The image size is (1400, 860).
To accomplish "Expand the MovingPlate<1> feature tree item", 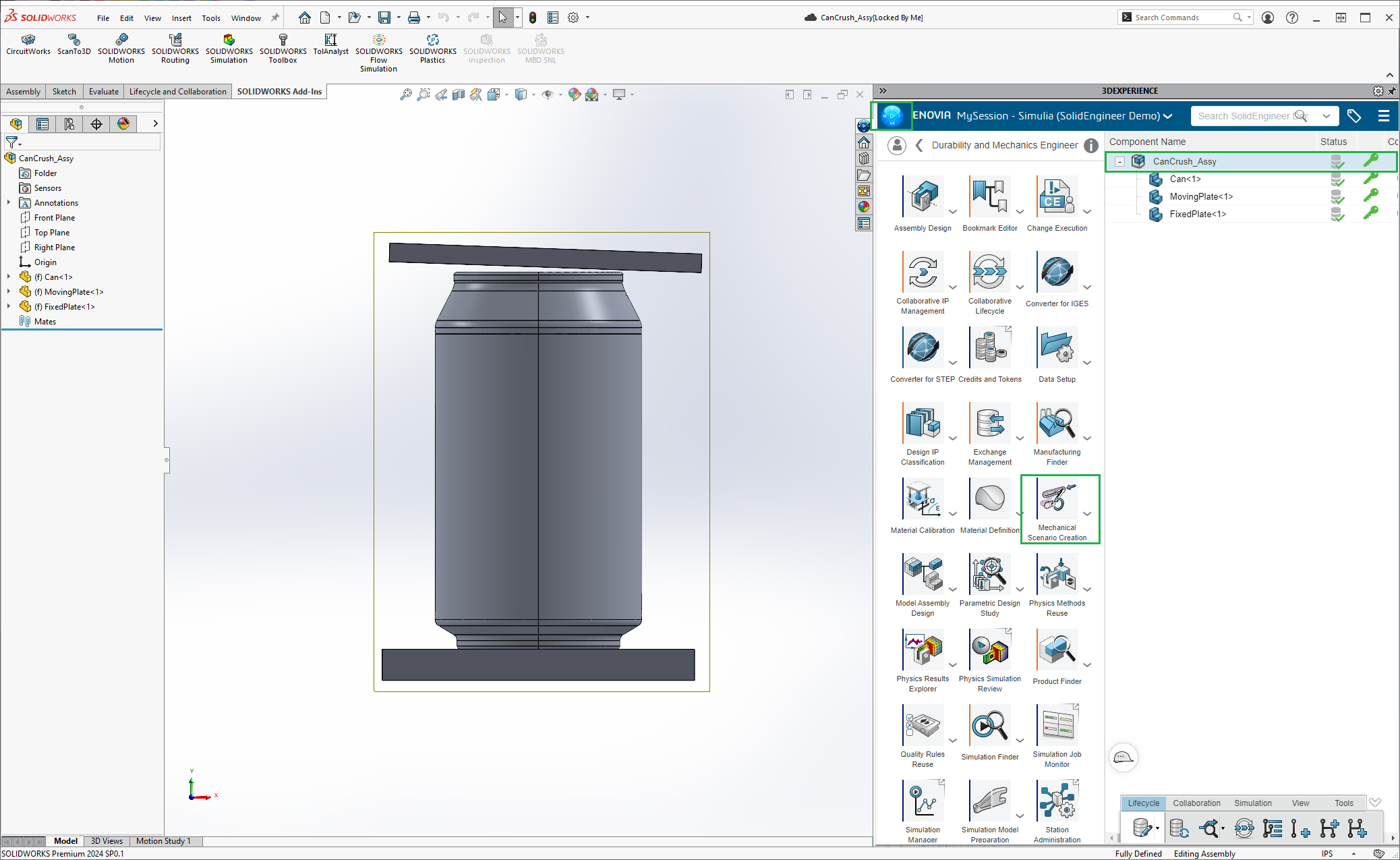I will click(9, 292).
